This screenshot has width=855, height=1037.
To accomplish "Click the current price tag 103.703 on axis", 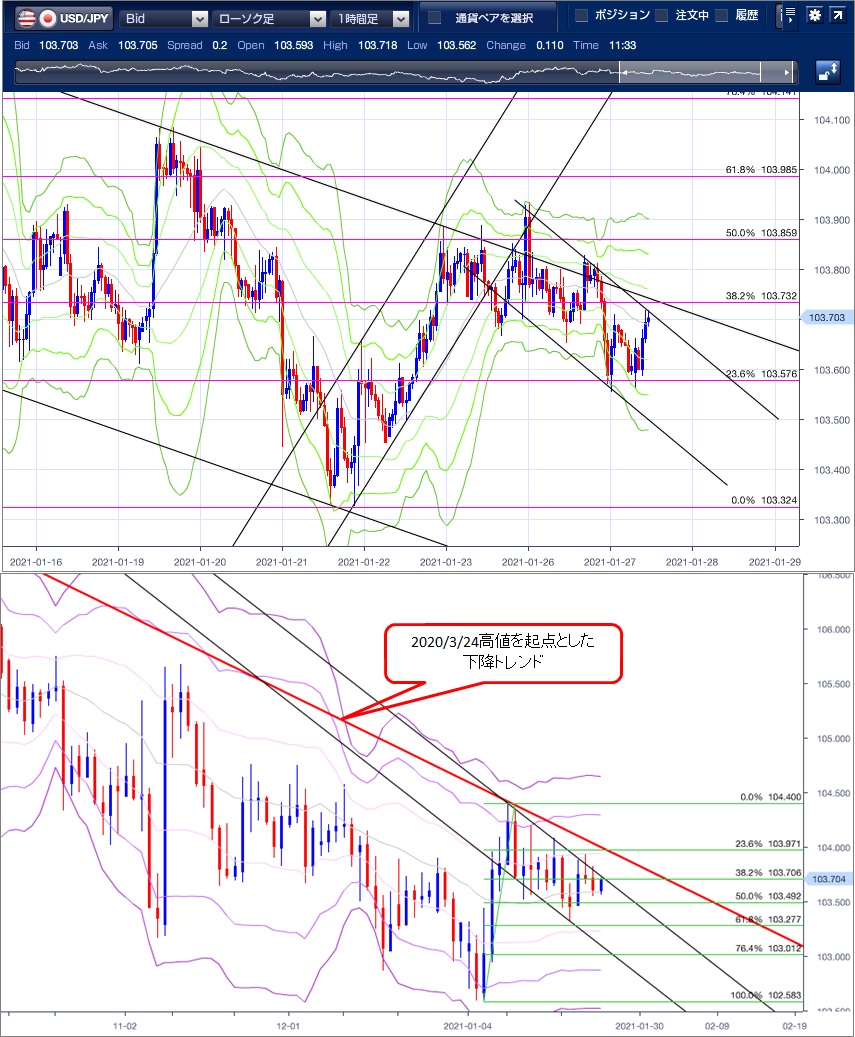I will (825, 317).
